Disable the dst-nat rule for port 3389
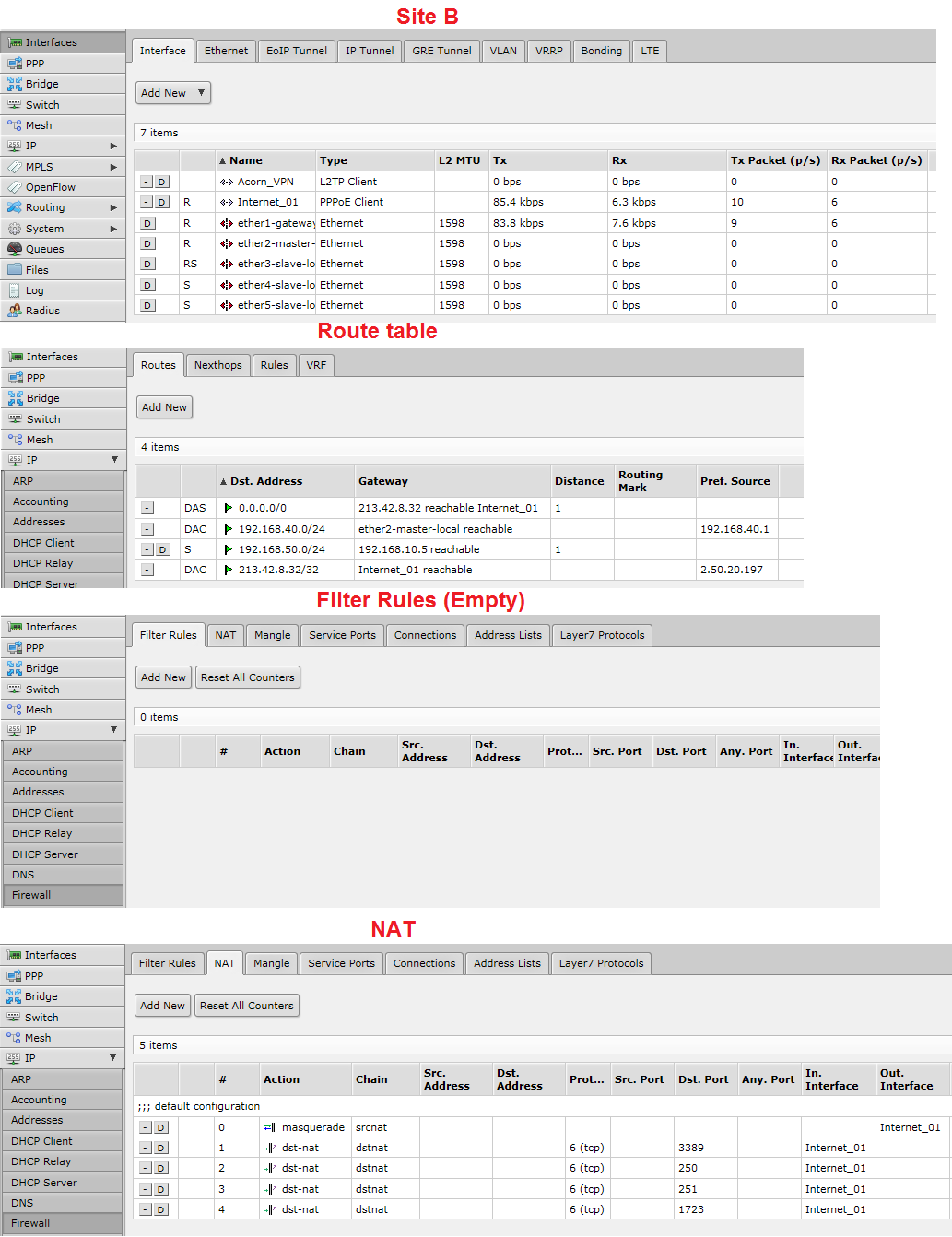This screenshot has height=1237, width=952. point(161,1148)
